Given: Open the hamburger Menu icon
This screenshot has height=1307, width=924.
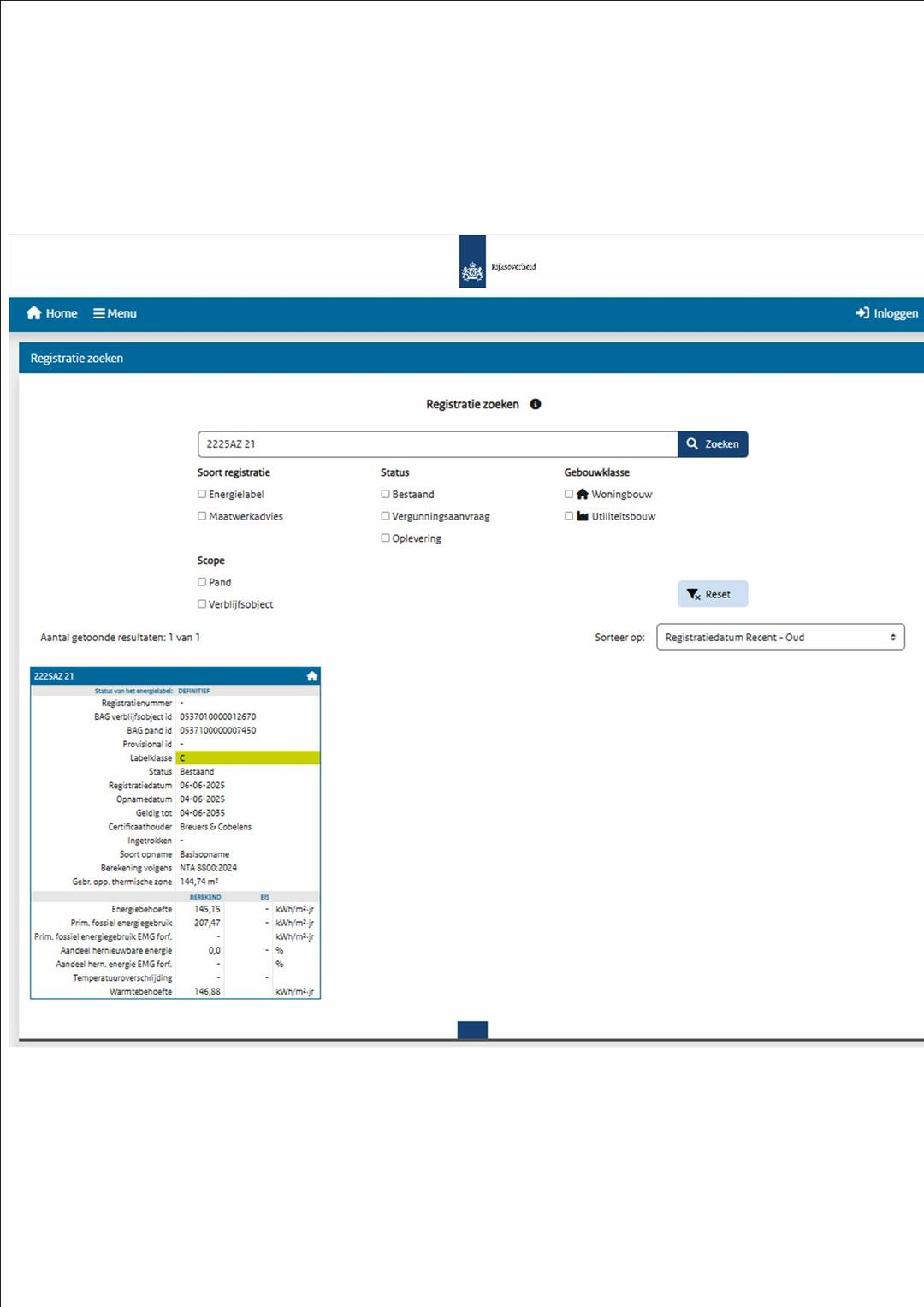Looking at the screenshot, I should tap(99, 313).
